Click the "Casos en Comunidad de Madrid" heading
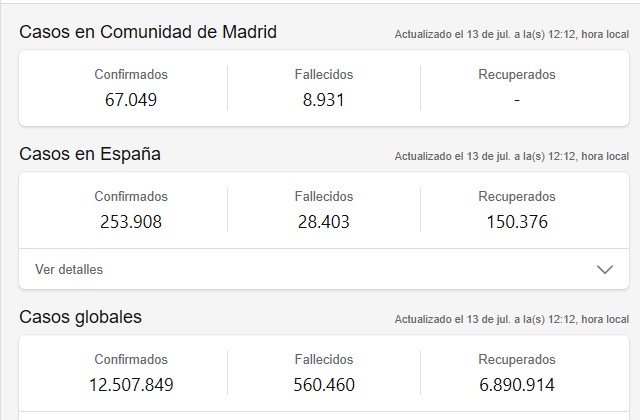 [148, 32]
